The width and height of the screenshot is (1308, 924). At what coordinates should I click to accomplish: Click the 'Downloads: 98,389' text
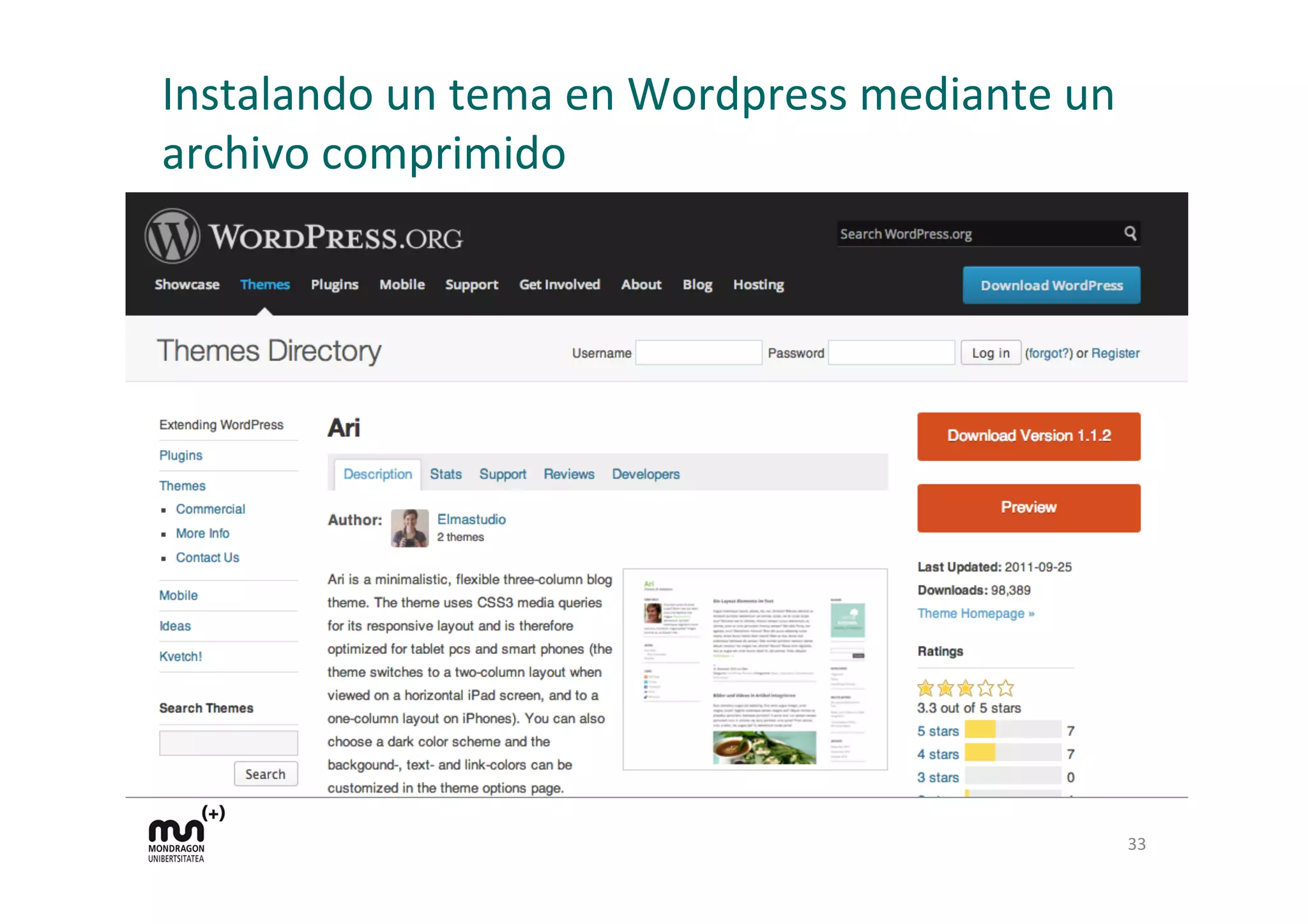tap(974, 590)
